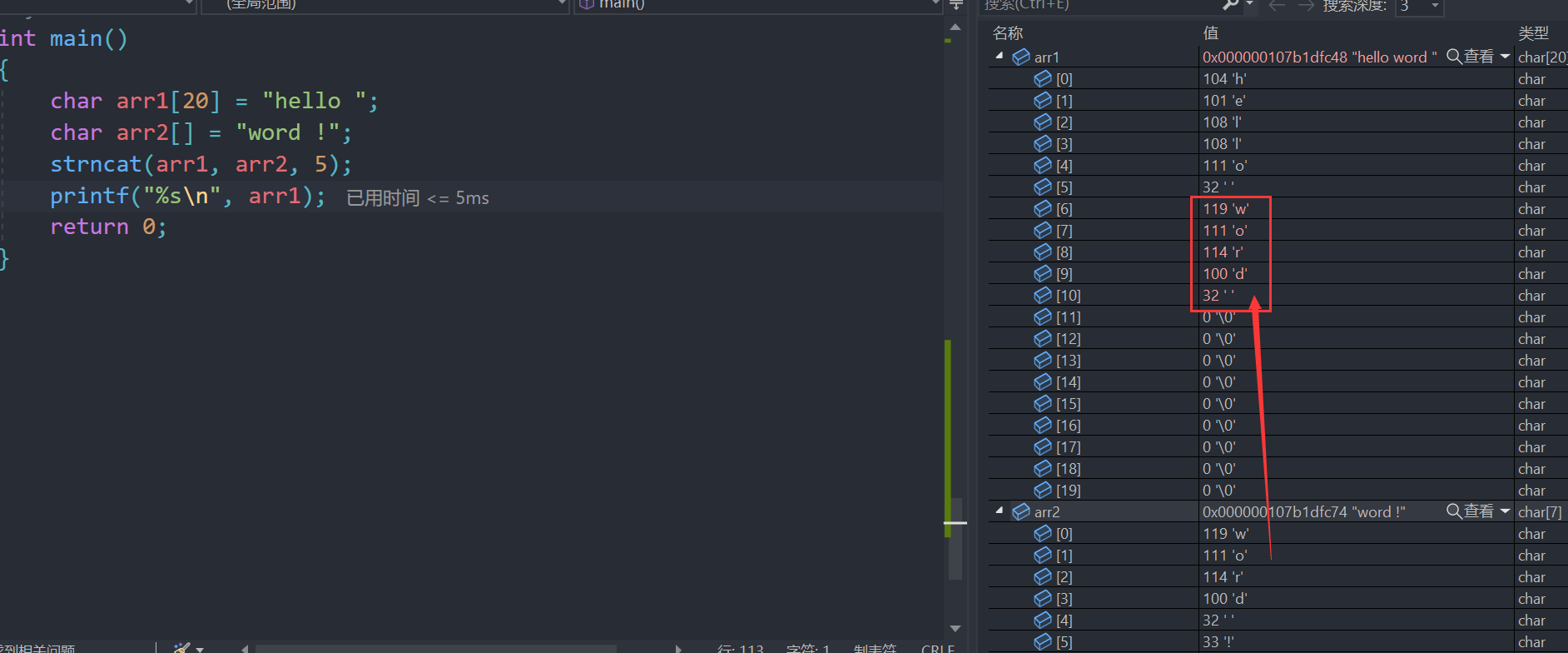Click the icon of arr2 element [3]
The image size is (1568, 653).
(1043, 598)
